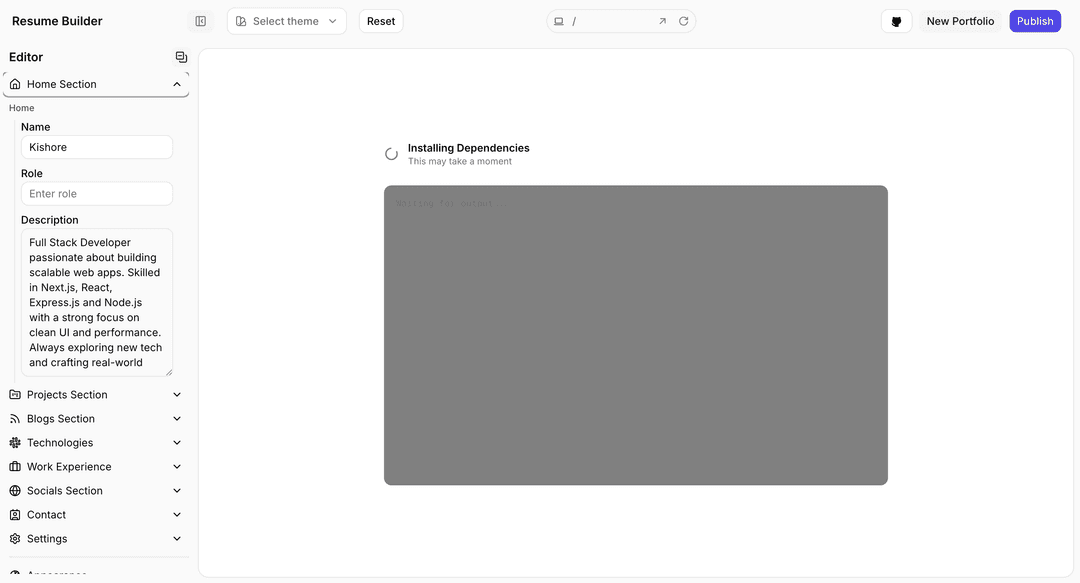Click the copy icon beside Editor
The height and width of the screenshot is (583, 1080).
click(x=181, y=57)
